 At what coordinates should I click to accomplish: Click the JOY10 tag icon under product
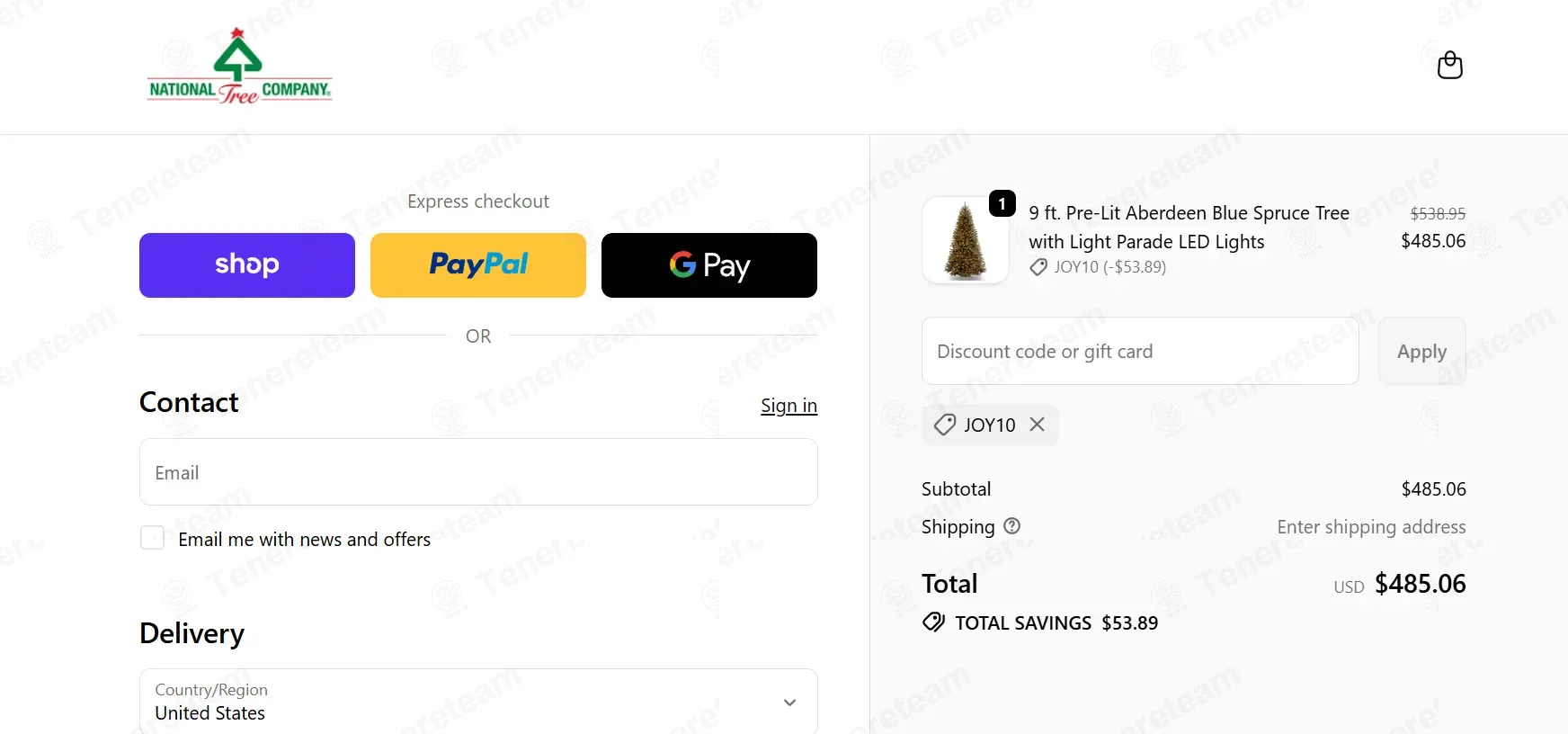[1038, 267]
